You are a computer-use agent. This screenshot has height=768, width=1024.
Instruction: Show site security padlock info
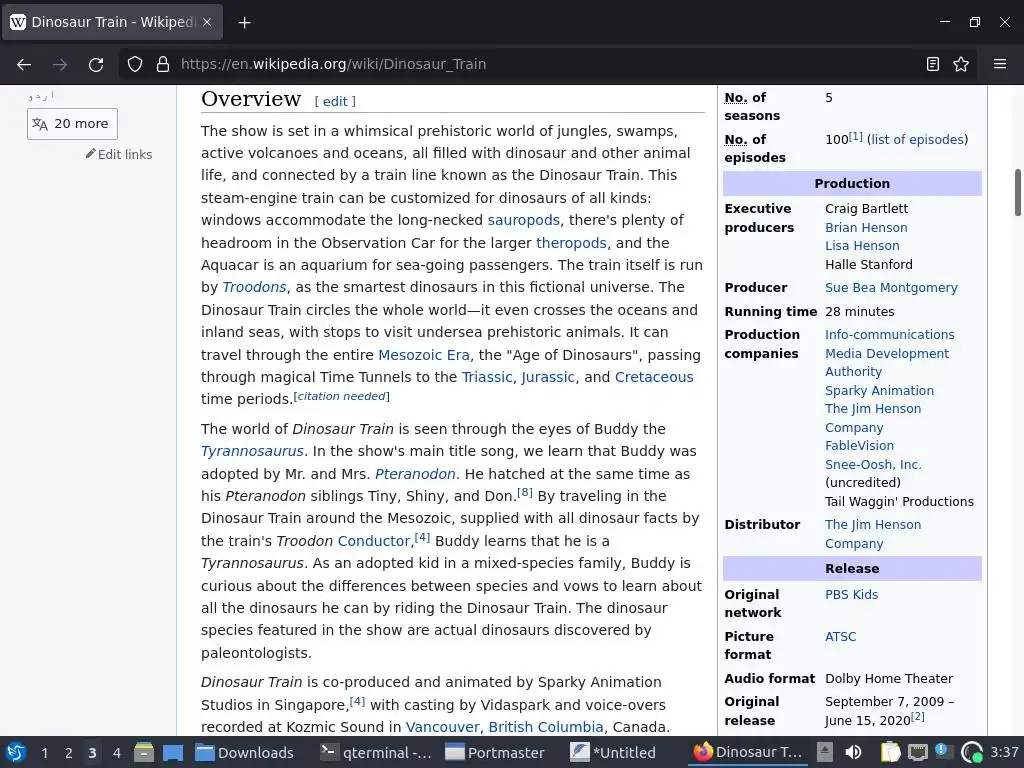163,64
